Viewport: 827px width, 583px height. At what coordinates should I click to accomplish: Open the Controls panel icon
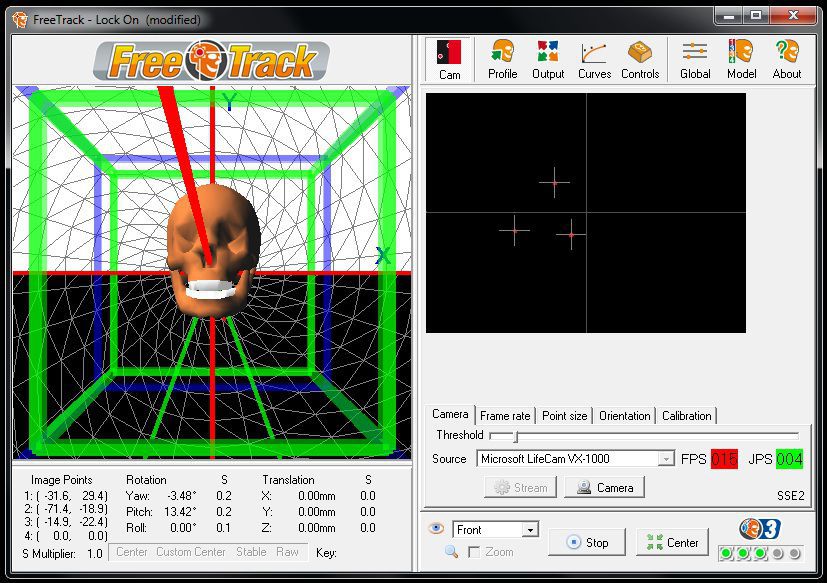[x=640, y=58]
